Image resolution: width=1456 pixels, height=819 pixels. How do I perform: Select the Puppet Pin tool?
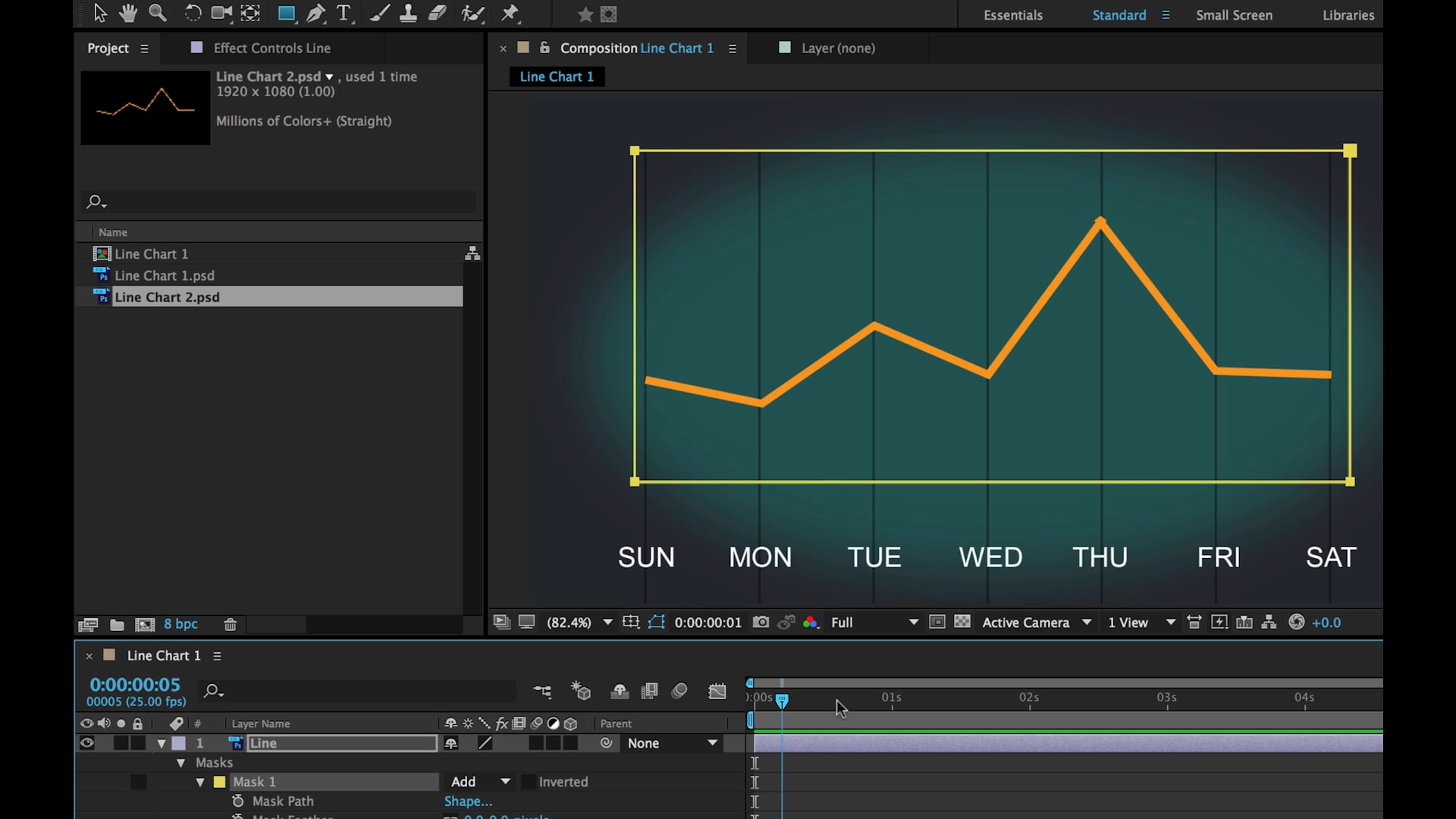510,13
